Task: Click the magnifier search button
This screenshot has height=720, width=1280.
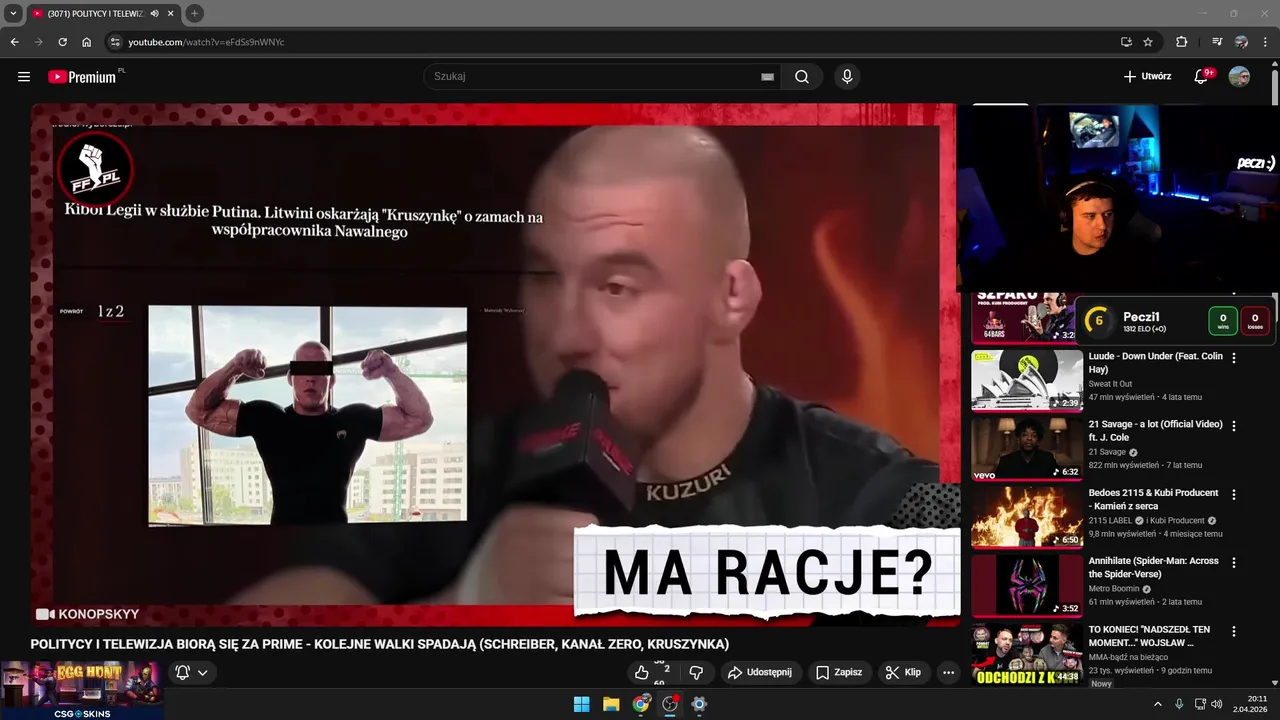Action: (x=802, y=77)
